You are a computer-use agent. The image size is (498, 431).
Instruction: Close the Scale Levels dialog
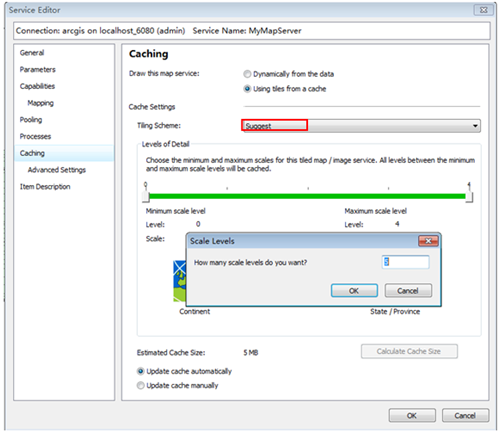click(428, 241)
